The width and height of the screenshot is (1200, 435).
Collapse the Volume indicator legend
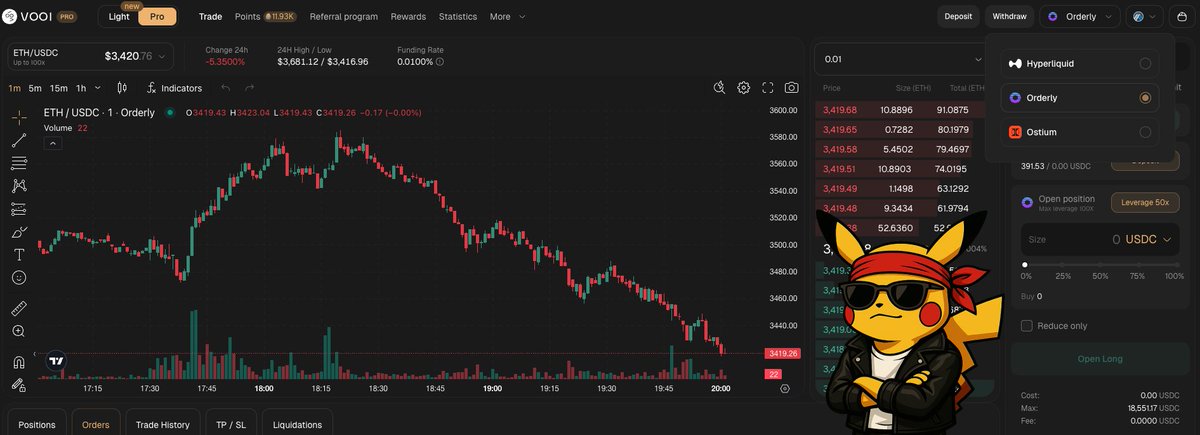(53, 144)
